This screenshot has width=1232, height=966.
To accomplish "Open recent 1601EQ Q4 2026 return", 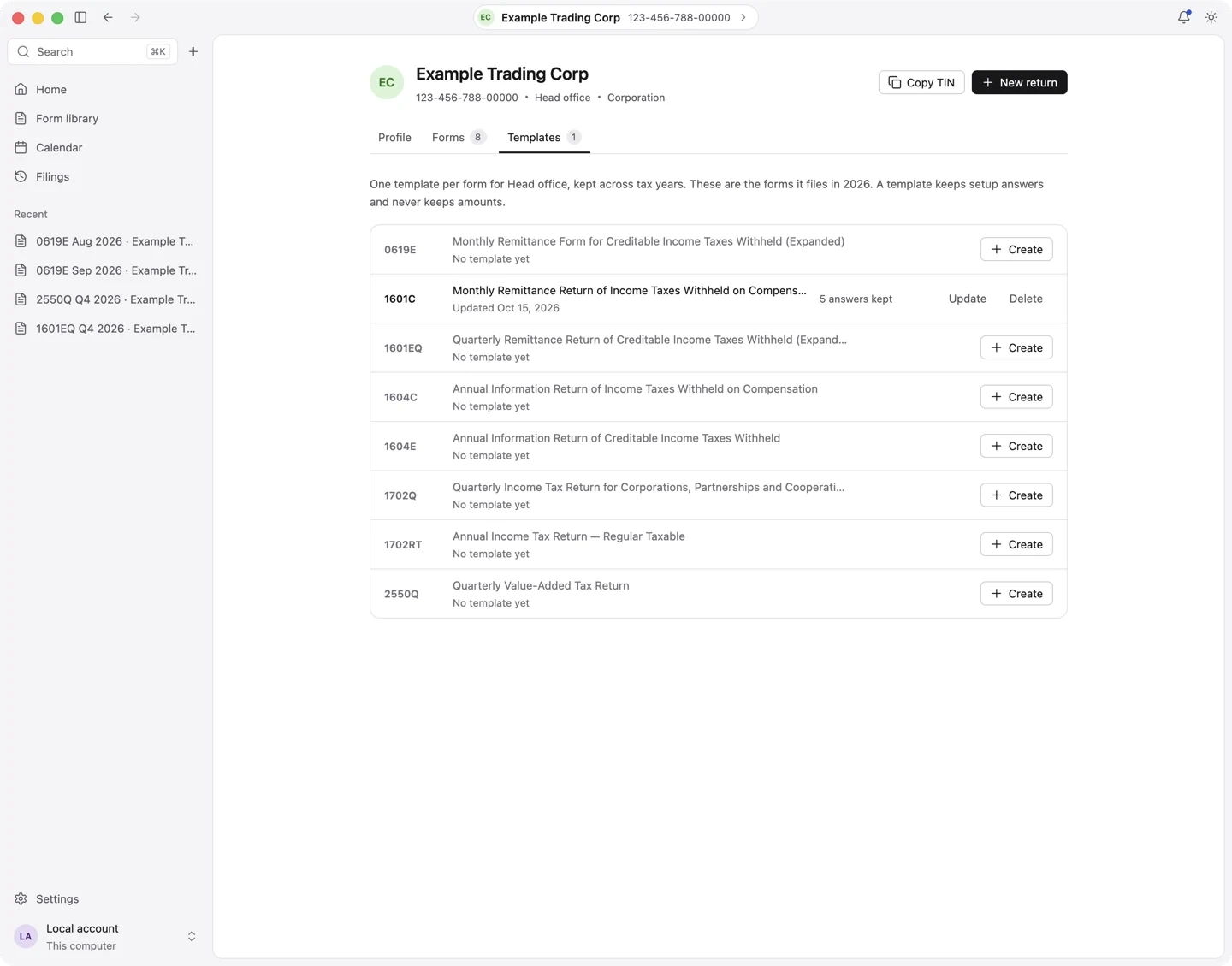I will 106,329.
